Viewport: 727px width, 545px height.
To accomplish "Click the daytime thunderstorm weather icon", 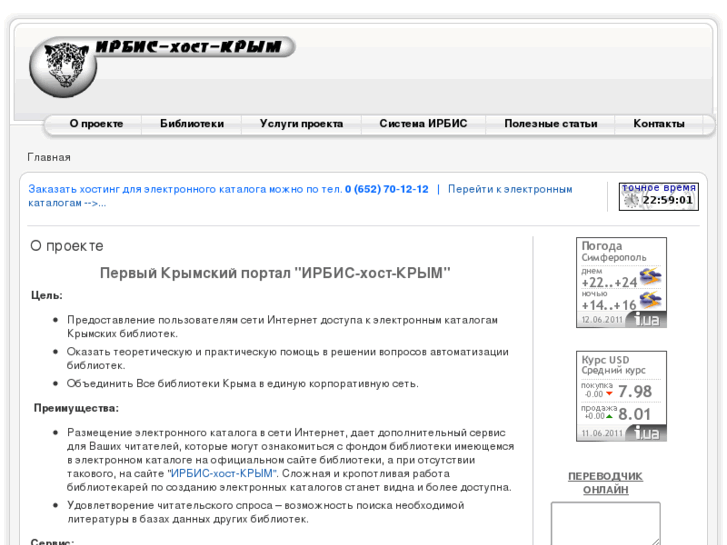I will point(650,277).
